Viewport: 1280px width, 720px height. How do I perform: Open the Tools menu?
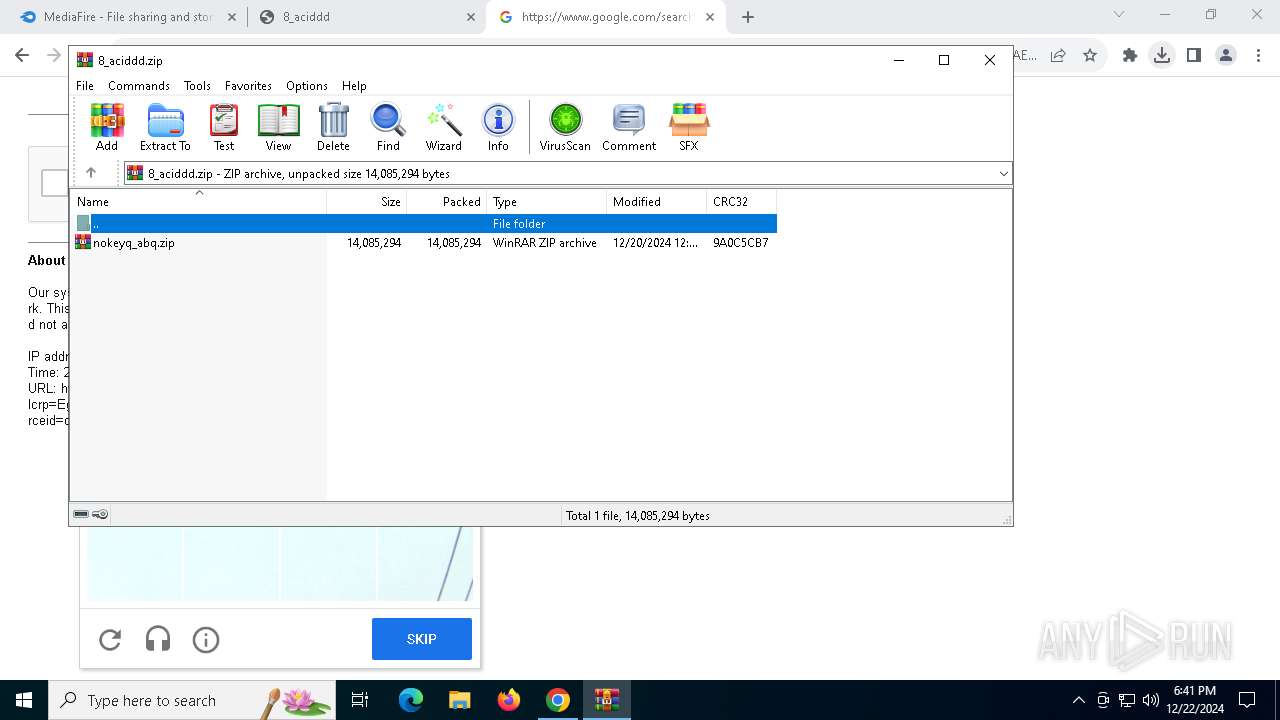click(x=197, y=86)
